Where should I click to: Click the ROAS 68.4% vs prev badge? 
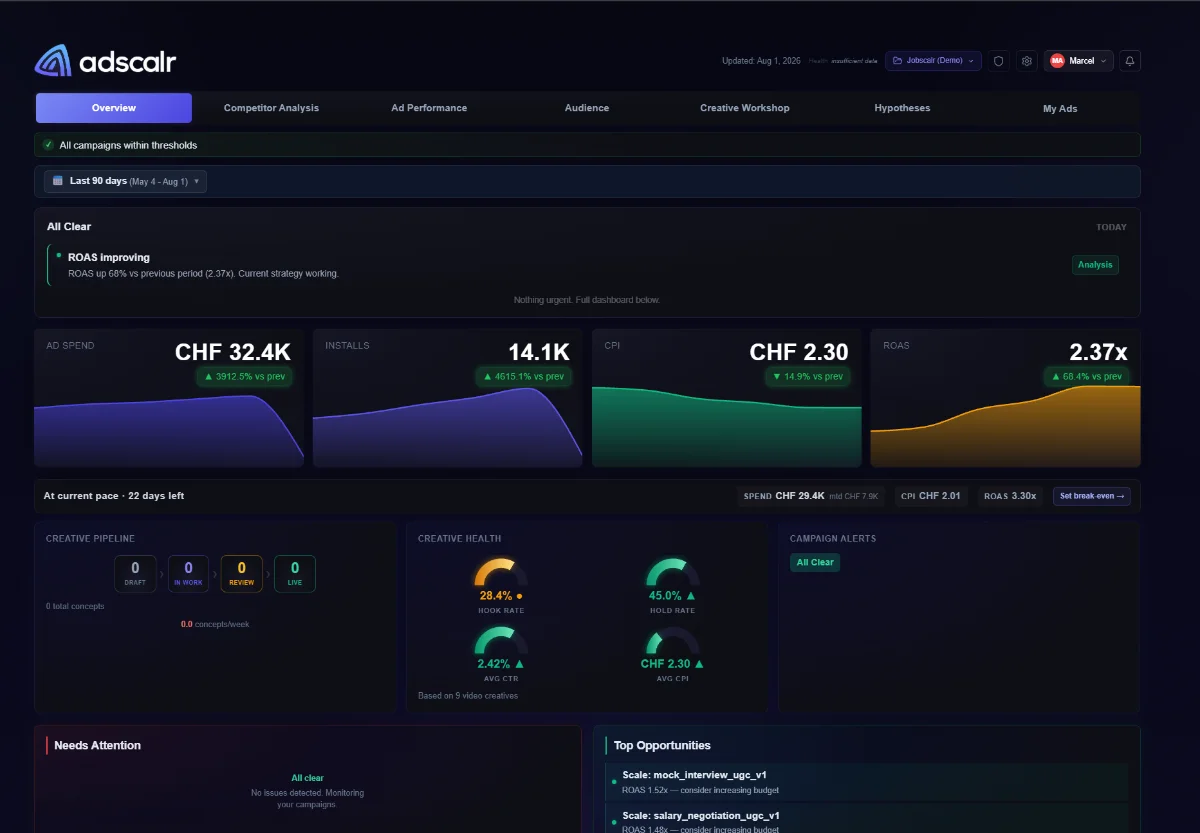(1087, 377)
